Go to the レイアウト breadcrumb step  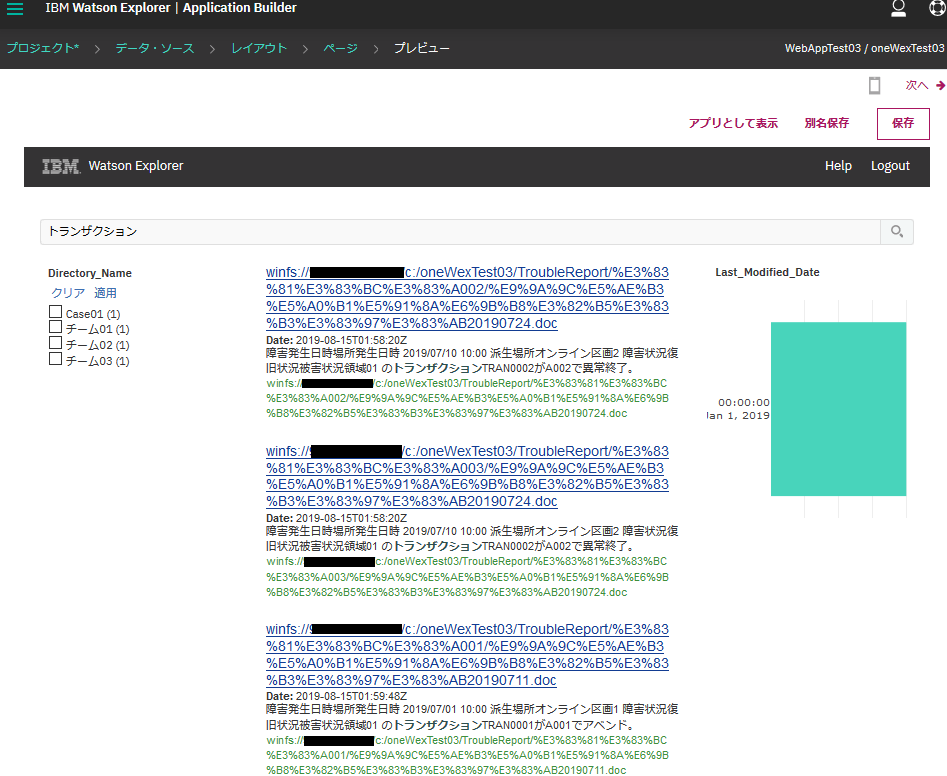pos(259,48)
